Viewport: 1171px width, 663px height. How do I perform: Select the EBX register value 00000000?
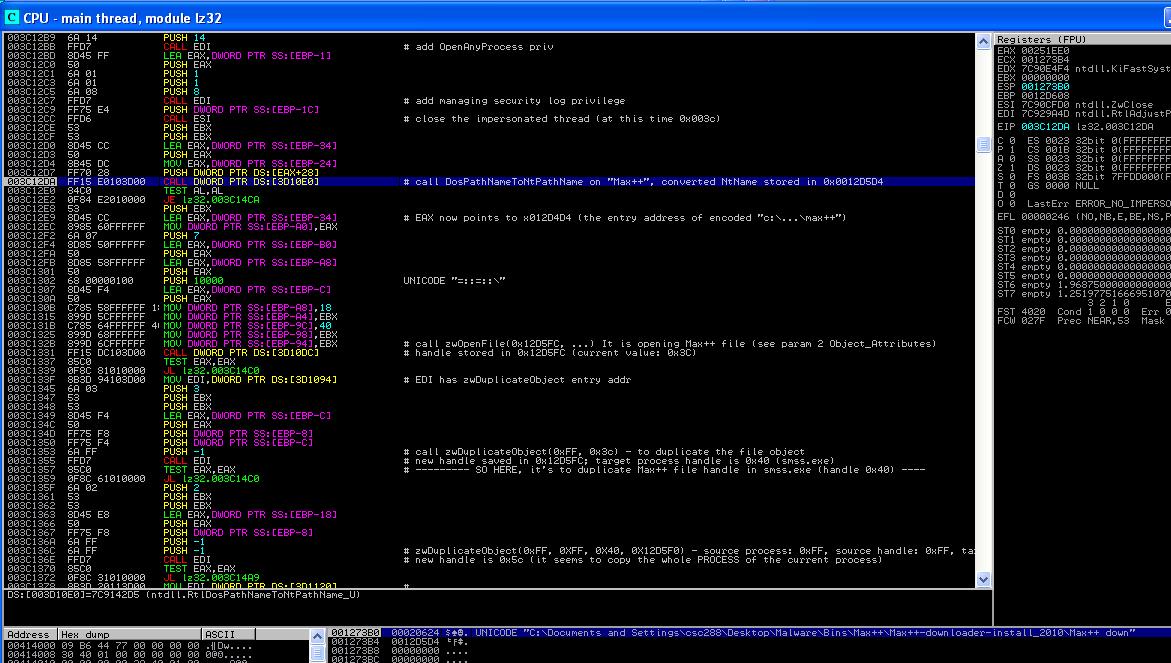pyautogui.click(x=1045, y=78)
